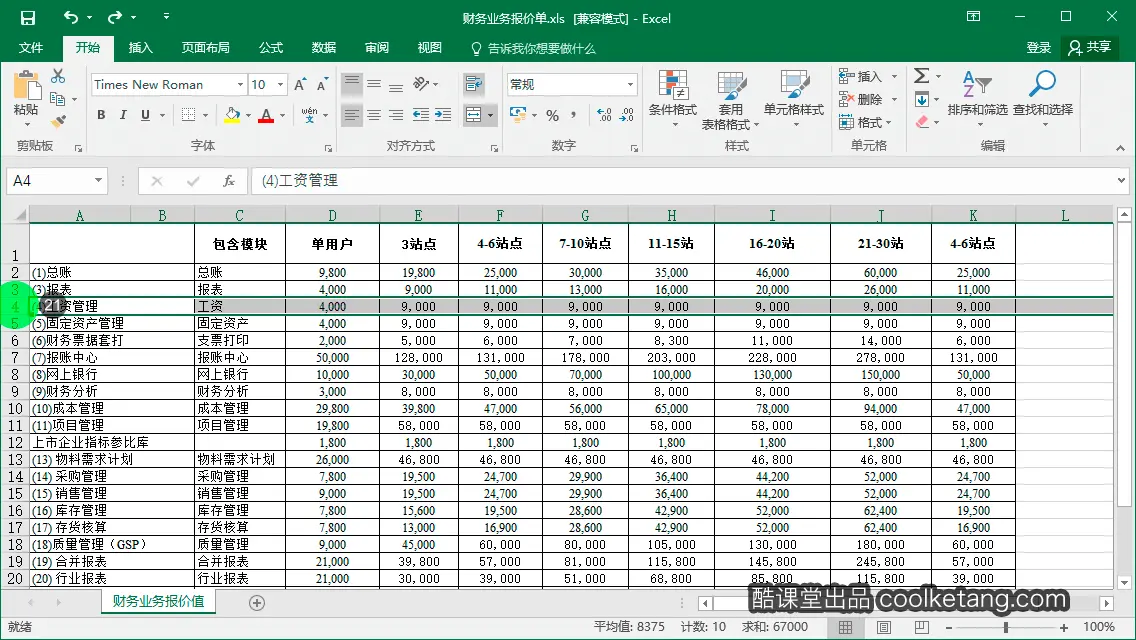Toggle merge and center cells
The image size is (1136, 640).
coord(474,115)
